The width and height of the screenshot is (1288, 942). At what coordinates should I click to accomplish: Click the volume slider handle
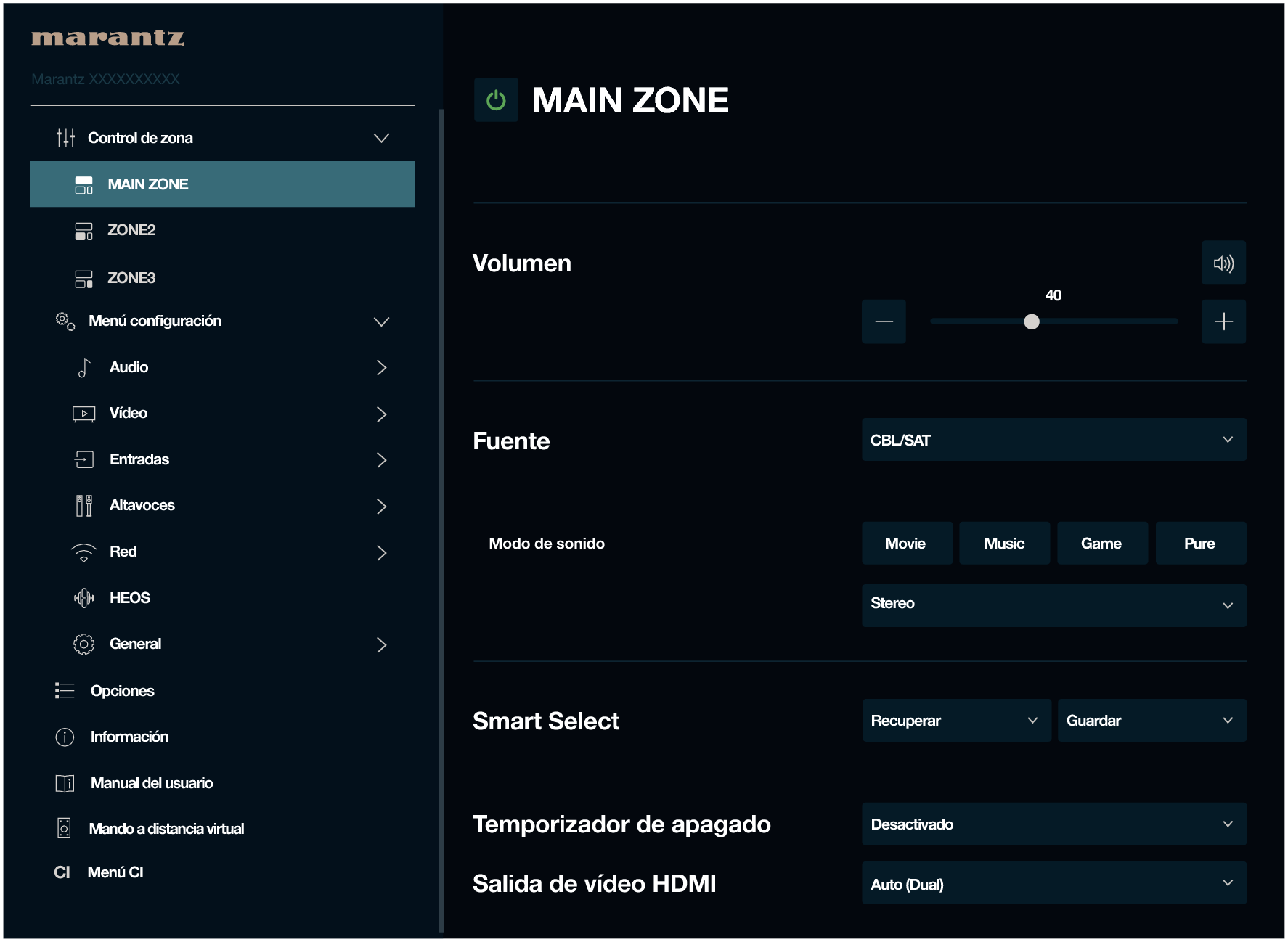click(x=1032, y=321)
